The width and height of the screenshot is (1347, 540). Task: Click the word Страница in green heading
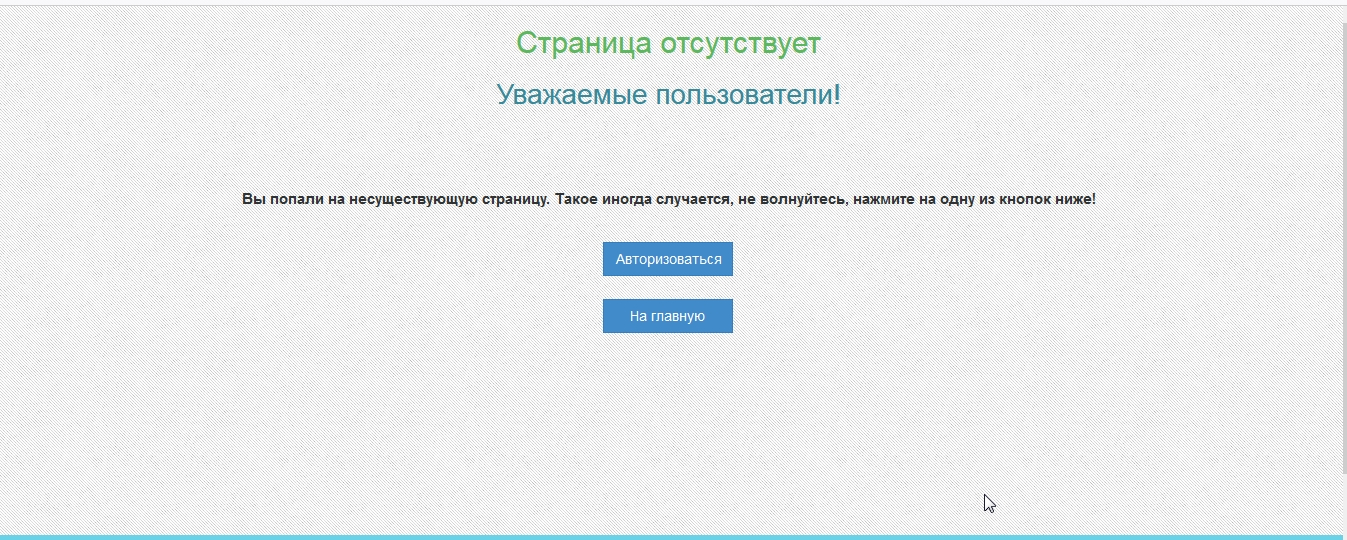[x=583, y=44]
